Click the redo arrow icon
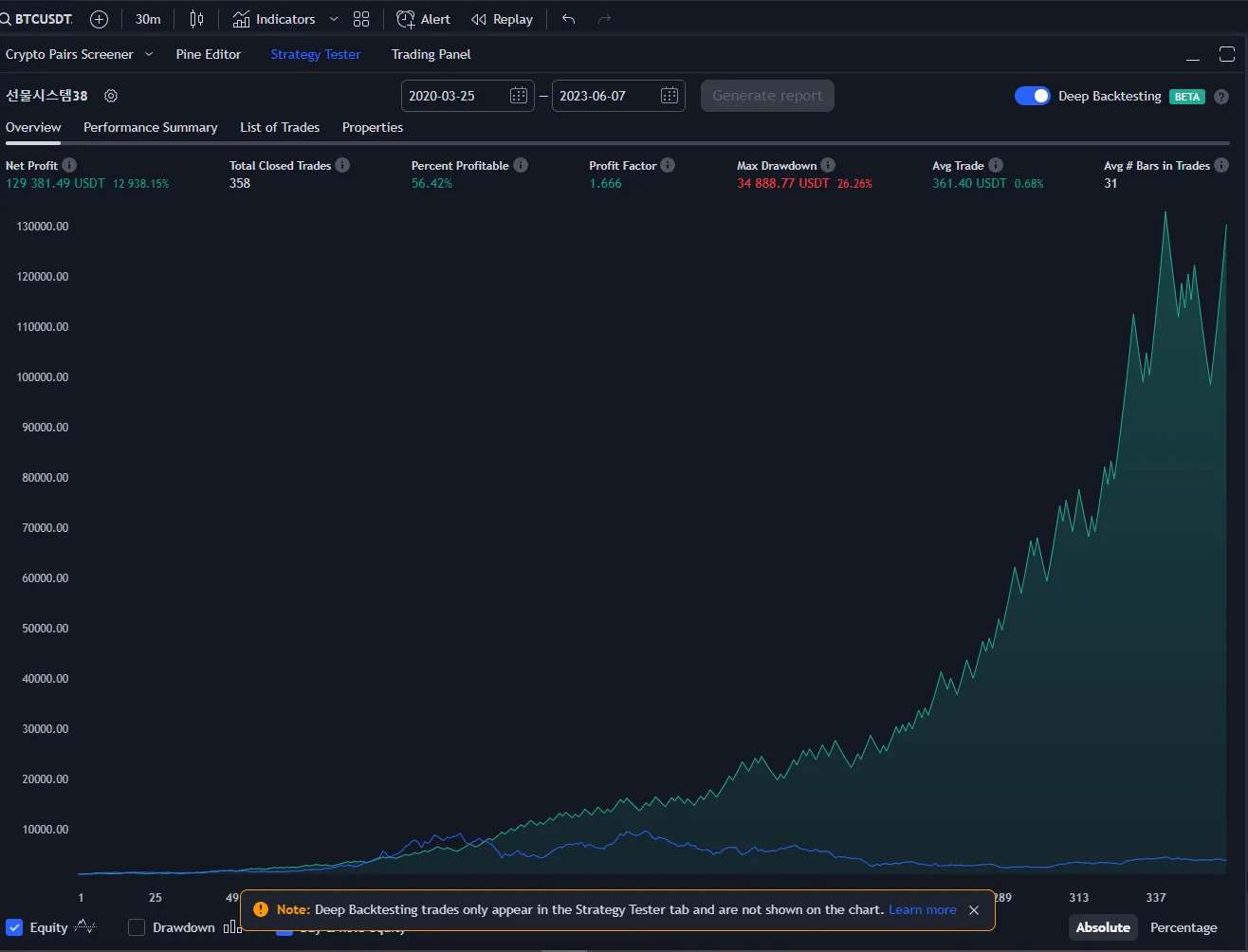 coord(604,19)
